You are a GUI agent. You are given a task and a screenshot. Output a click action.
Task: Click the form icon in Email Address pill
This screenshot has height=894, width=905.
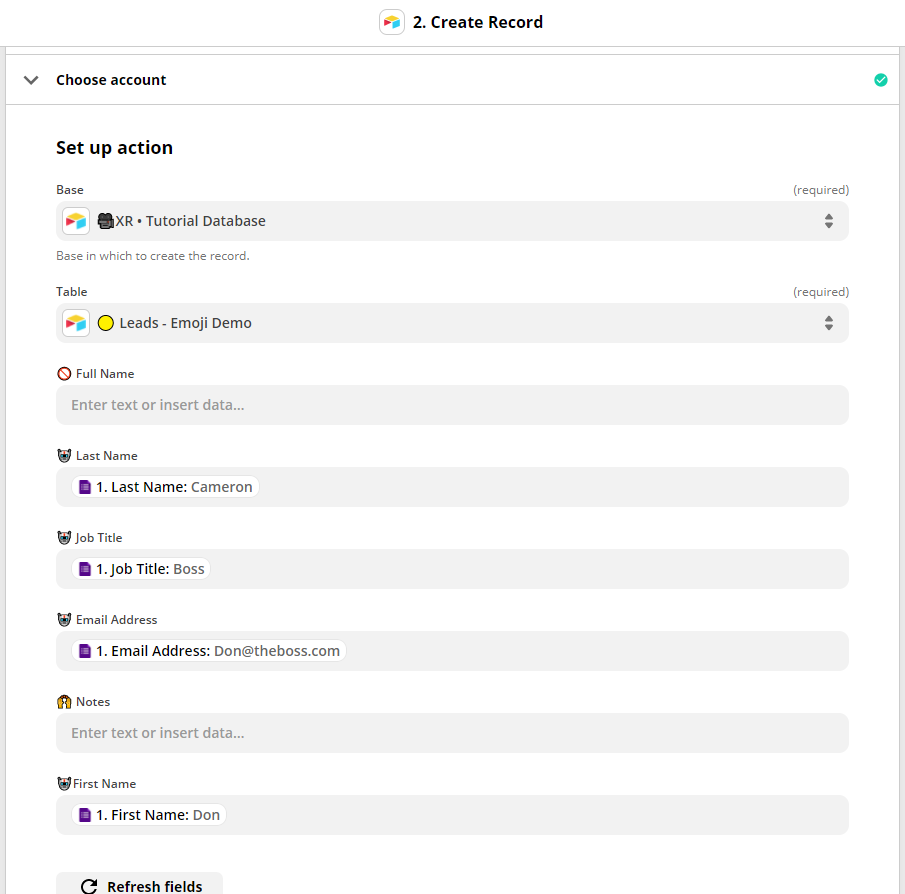85,651
